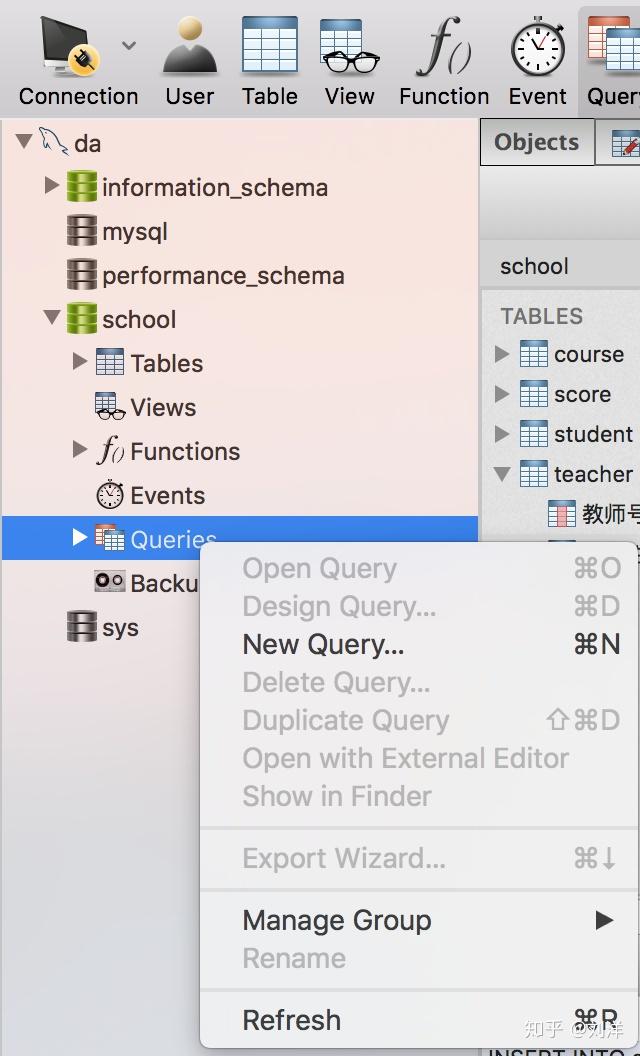Open the Event toolbar icon
Viewport: 640px width, 1056px height.
pos(537,48)
